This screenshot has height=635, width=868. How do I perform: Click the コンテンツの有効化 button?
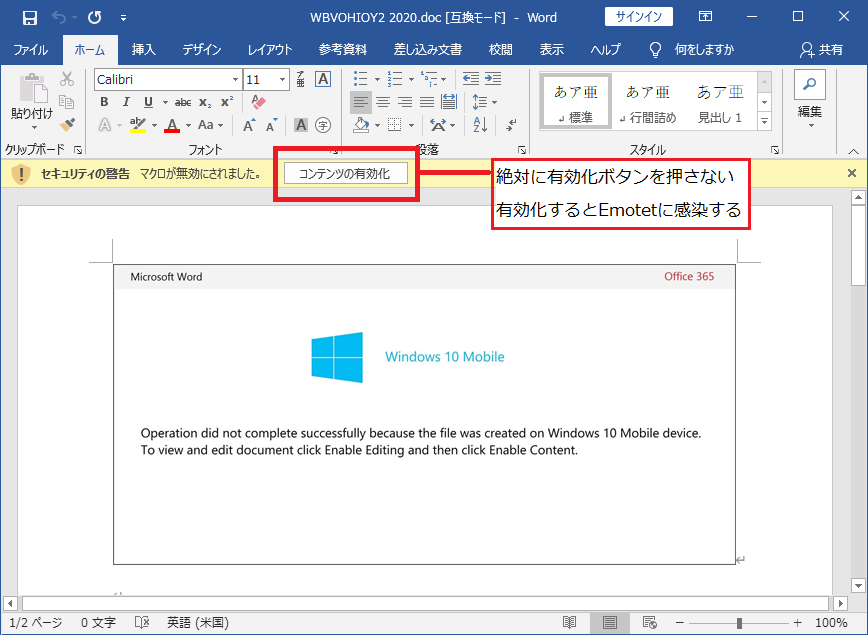pos(346,173)
